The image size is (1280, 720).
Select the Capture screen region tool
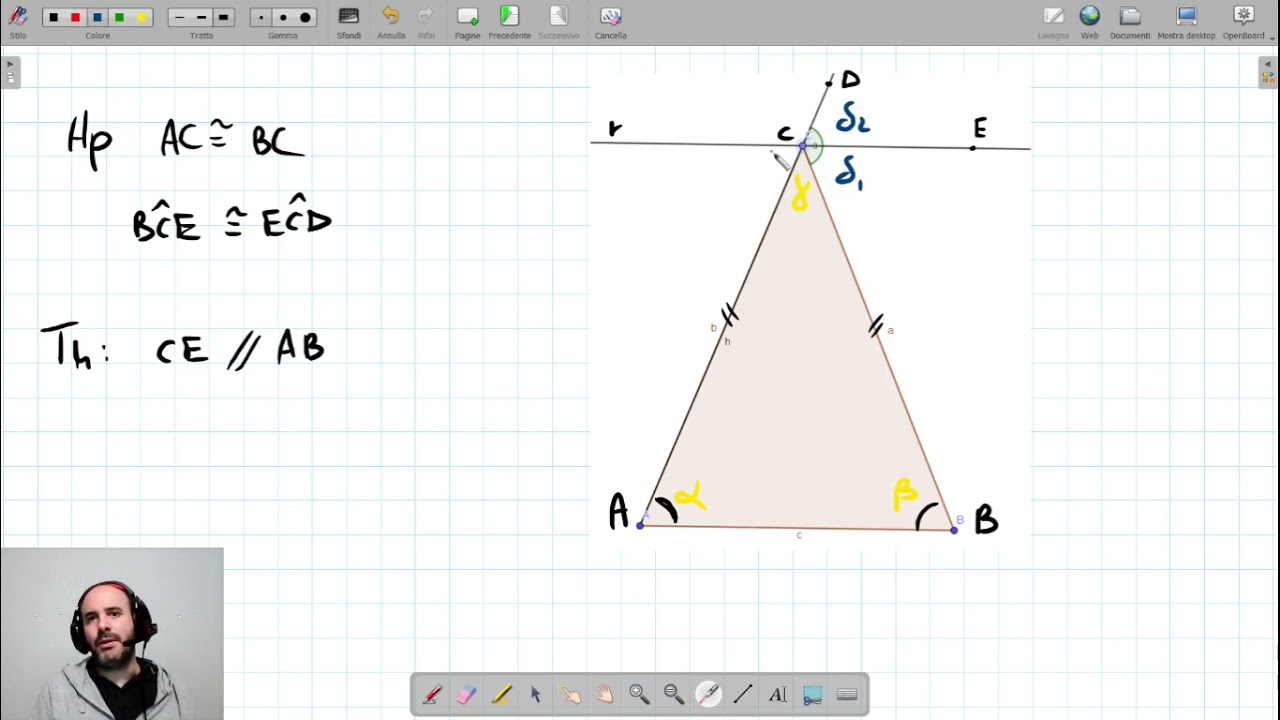[x=812, y=695]
